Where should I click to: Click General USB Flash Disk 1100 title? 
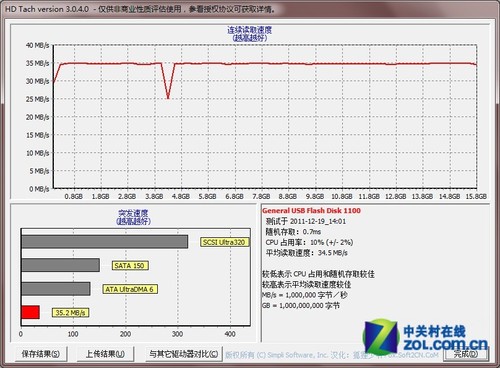[311, 211]
